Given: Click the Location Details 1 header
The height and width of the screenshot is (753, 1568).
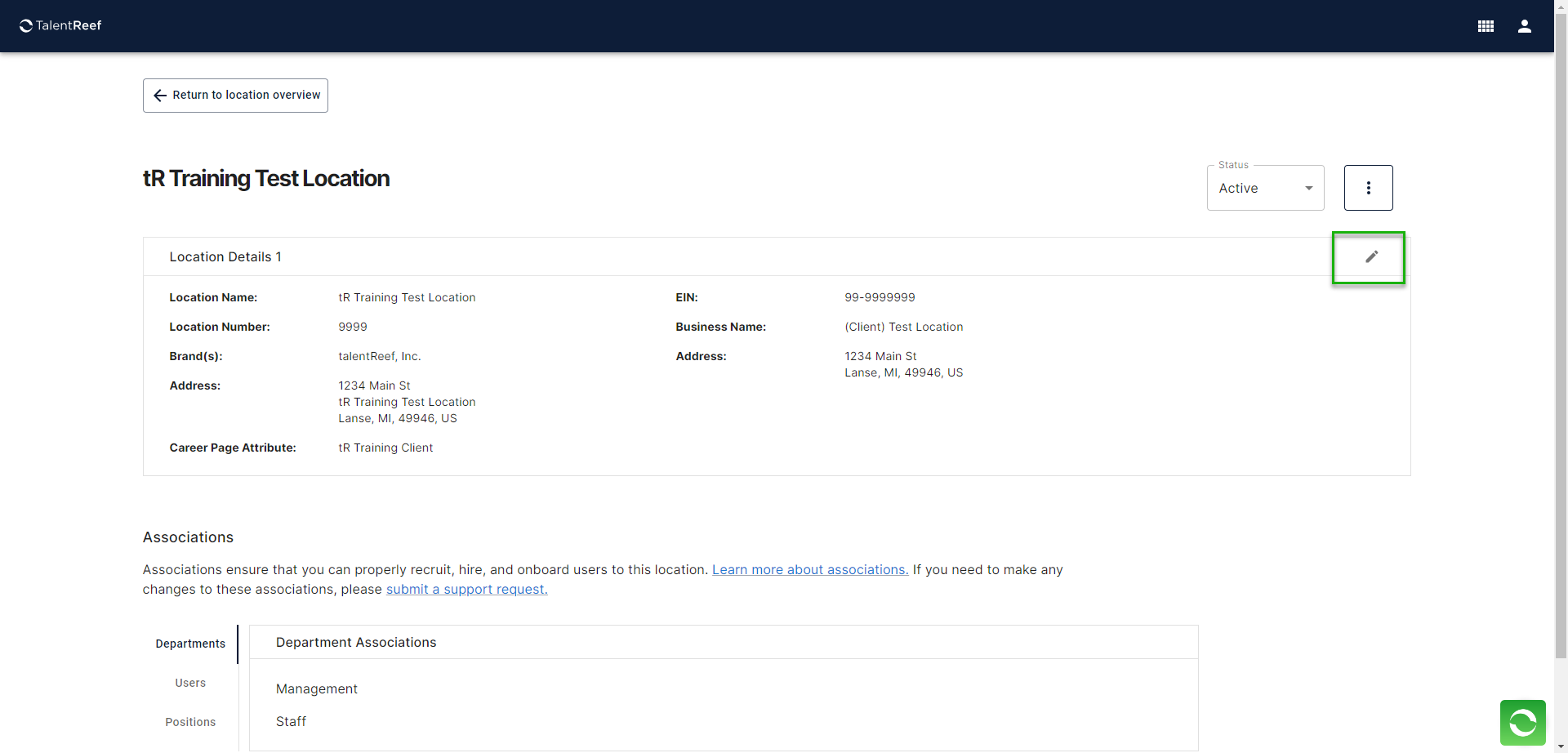Looking at the screenshot, I should (225, 257).
